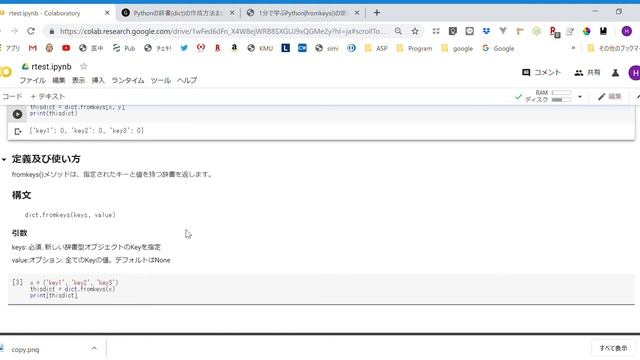Click the rtest.ipynb notebook title
Image resolution: width=640 pixels, height=360 pixels.
51,67
